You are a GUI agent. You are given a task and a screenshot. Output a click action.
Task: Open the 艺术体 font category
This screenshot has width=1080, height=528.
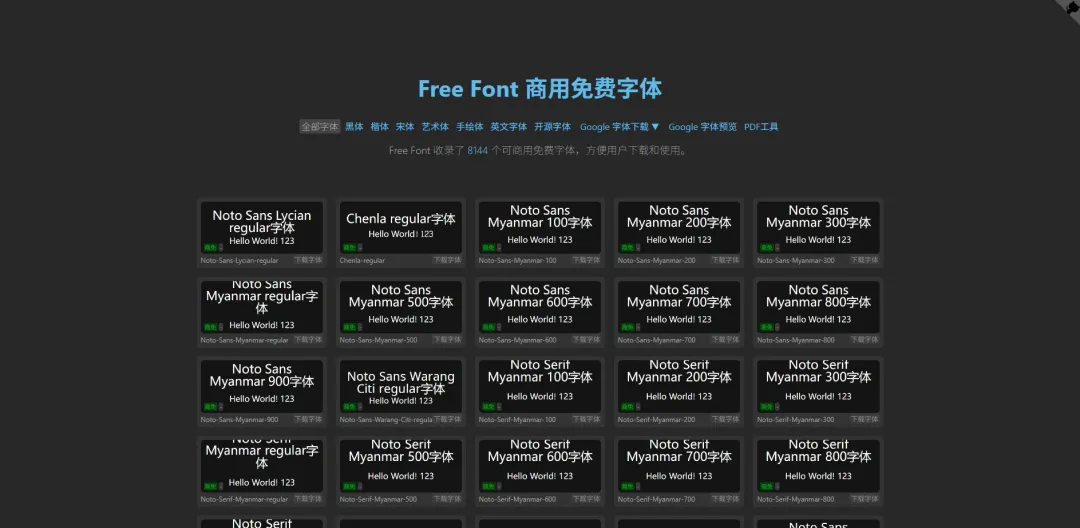point(435,127)
